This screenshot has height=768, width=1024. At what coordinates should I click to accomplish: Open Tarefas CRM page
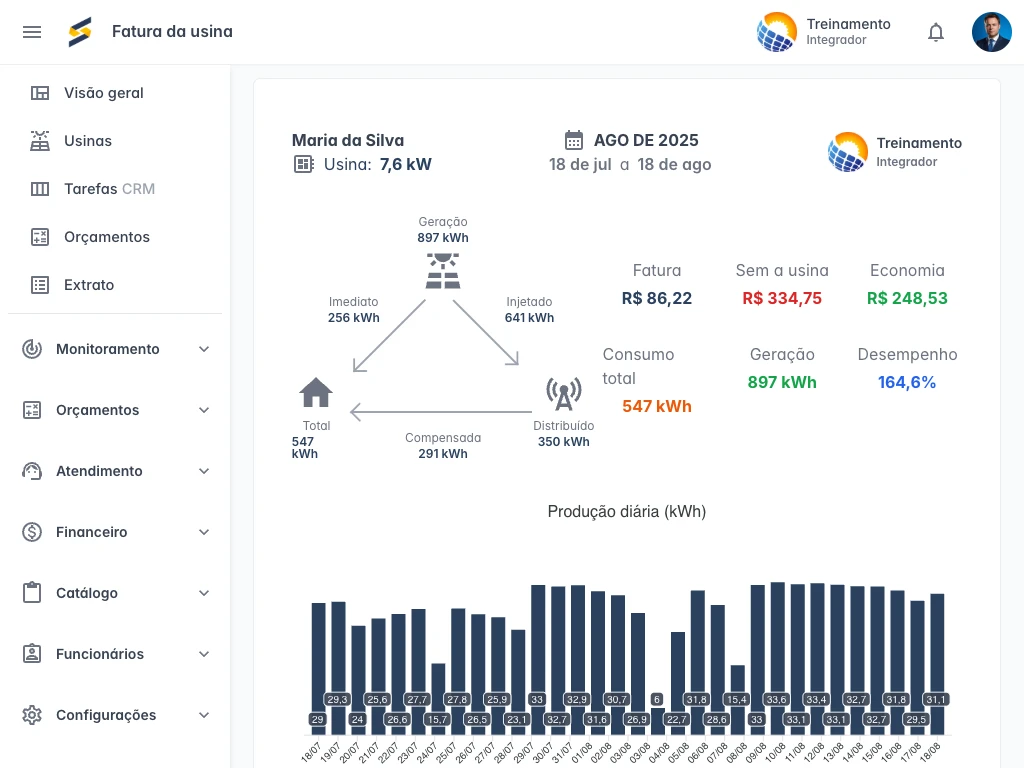point(109,189)
